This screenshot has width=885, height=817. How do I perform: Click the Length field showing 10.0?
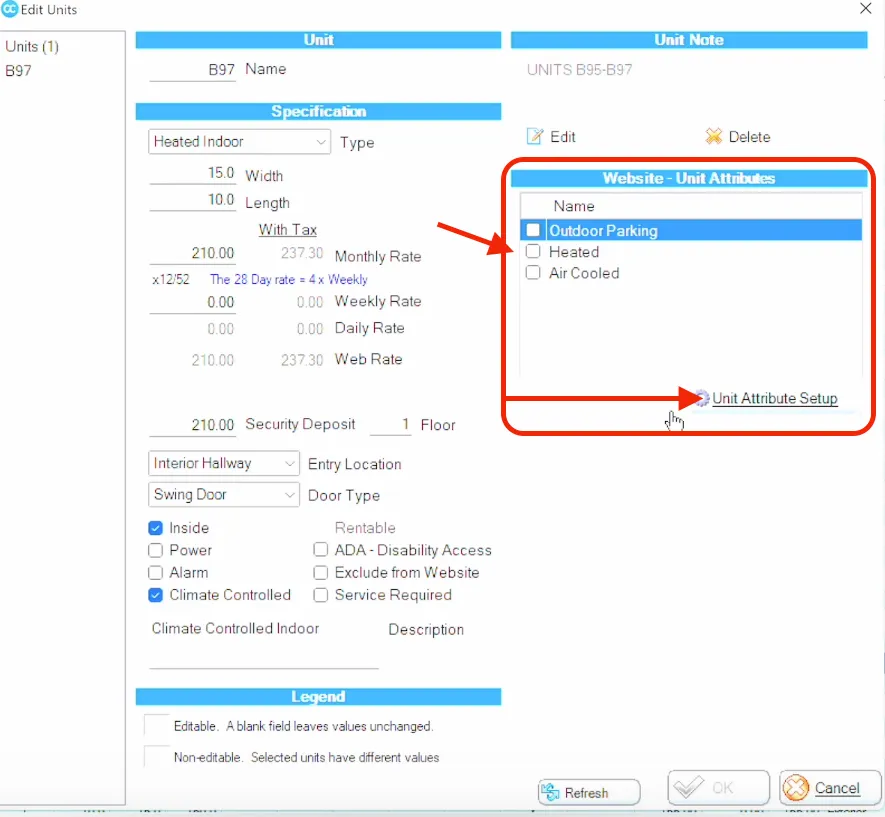[x=192, y=200]
